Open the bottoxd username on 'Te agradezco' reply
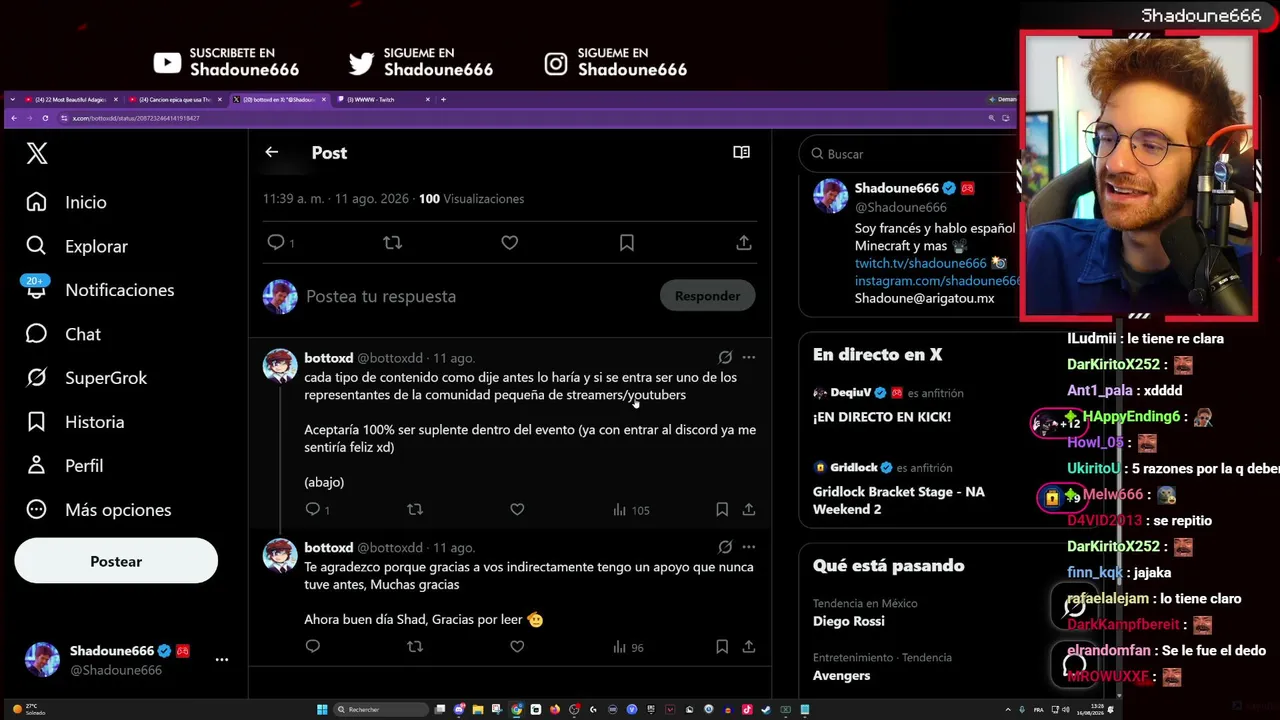 328,548
